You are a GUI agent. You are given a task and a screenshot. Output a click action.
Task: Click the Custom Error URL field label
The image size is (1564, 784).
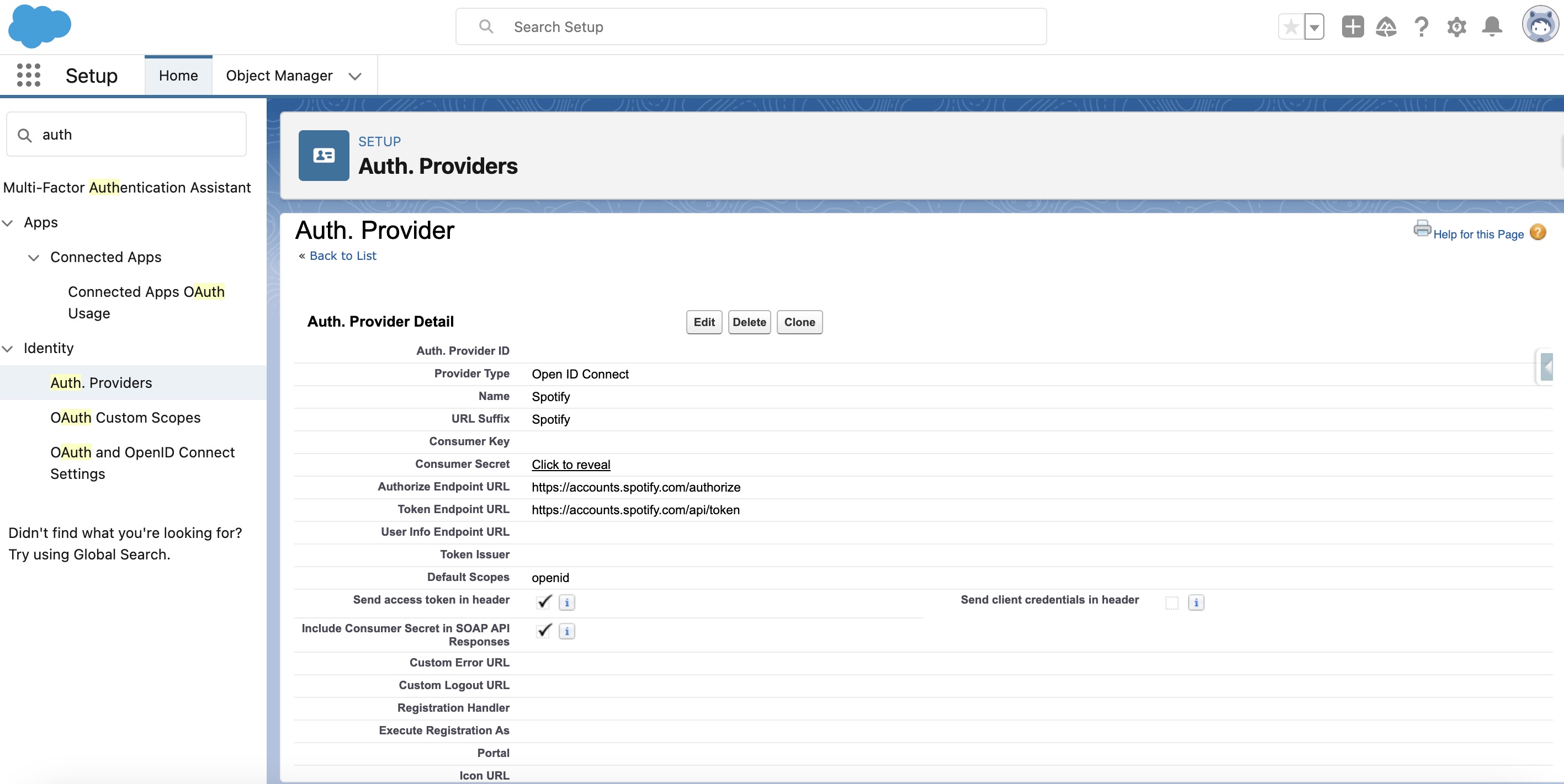pos(459,663)
